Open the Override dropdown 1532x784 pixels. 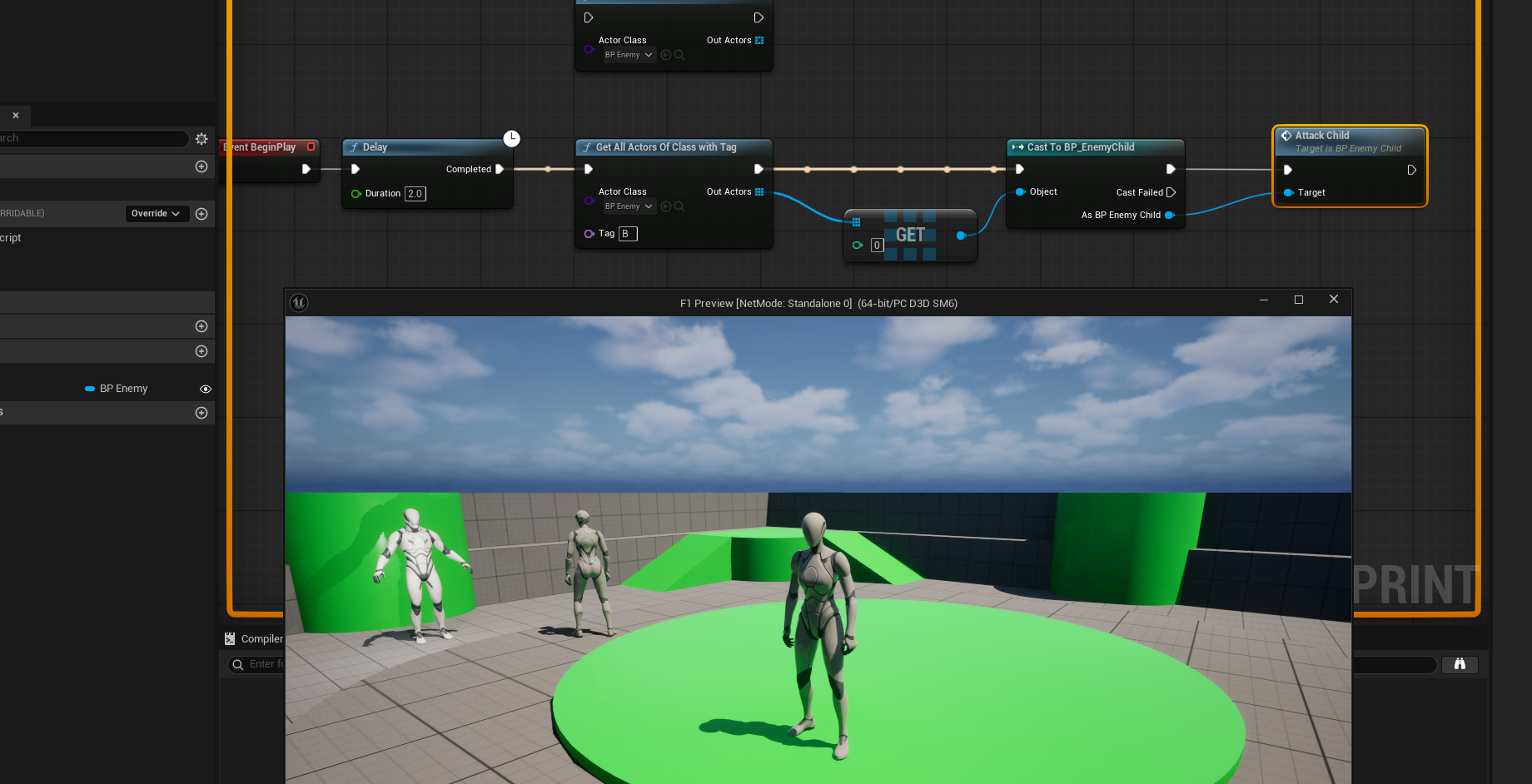tap(157, 214)
